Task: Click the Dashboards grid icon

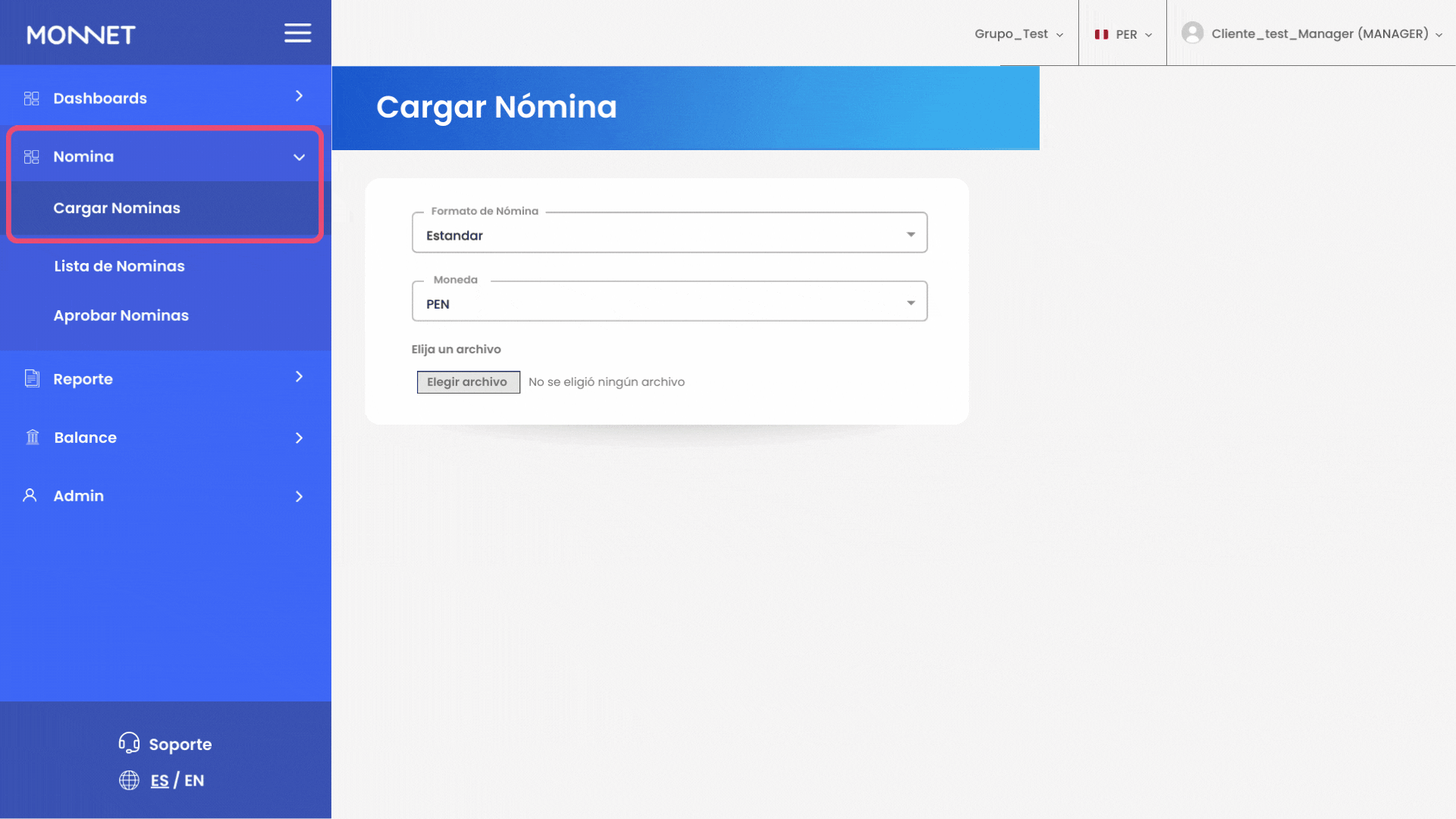Action: coord(31,99)
